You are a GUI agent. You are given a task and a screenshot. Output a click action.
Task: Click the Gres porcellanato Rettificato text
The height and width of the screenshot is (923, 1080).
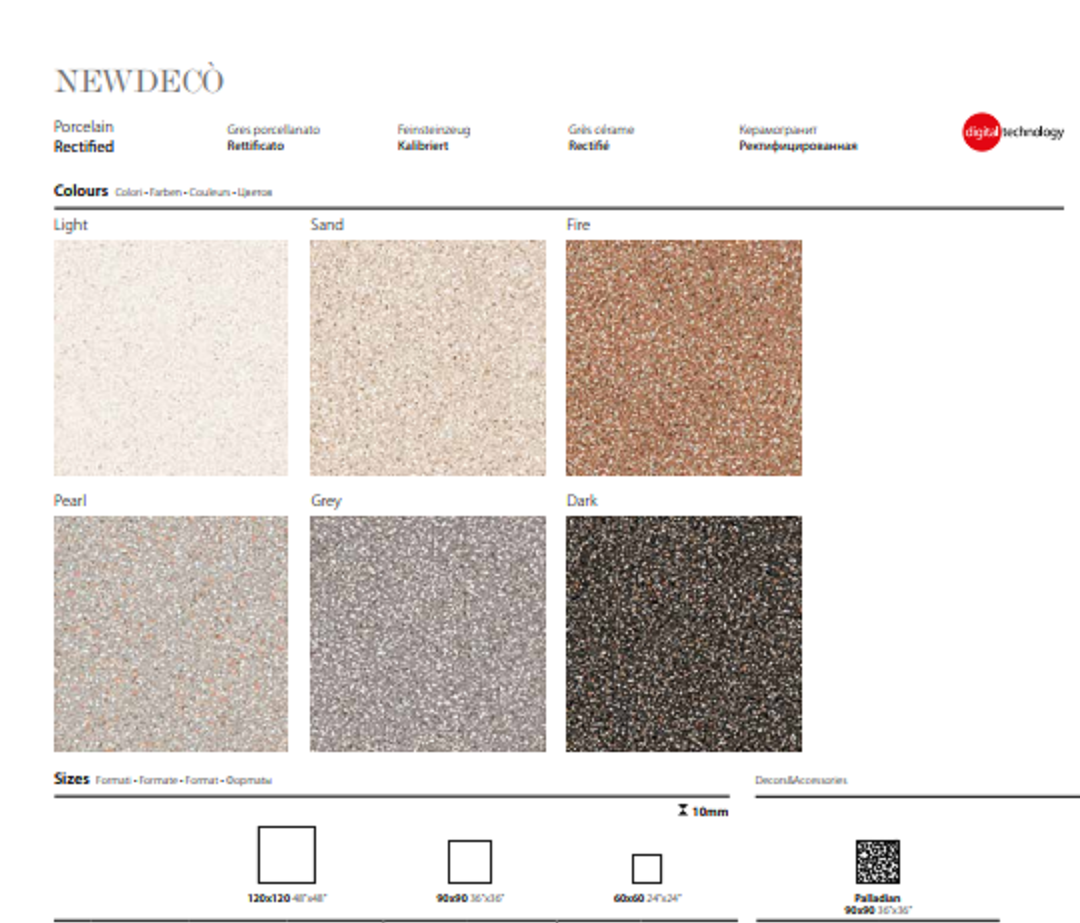click(273, 138)
